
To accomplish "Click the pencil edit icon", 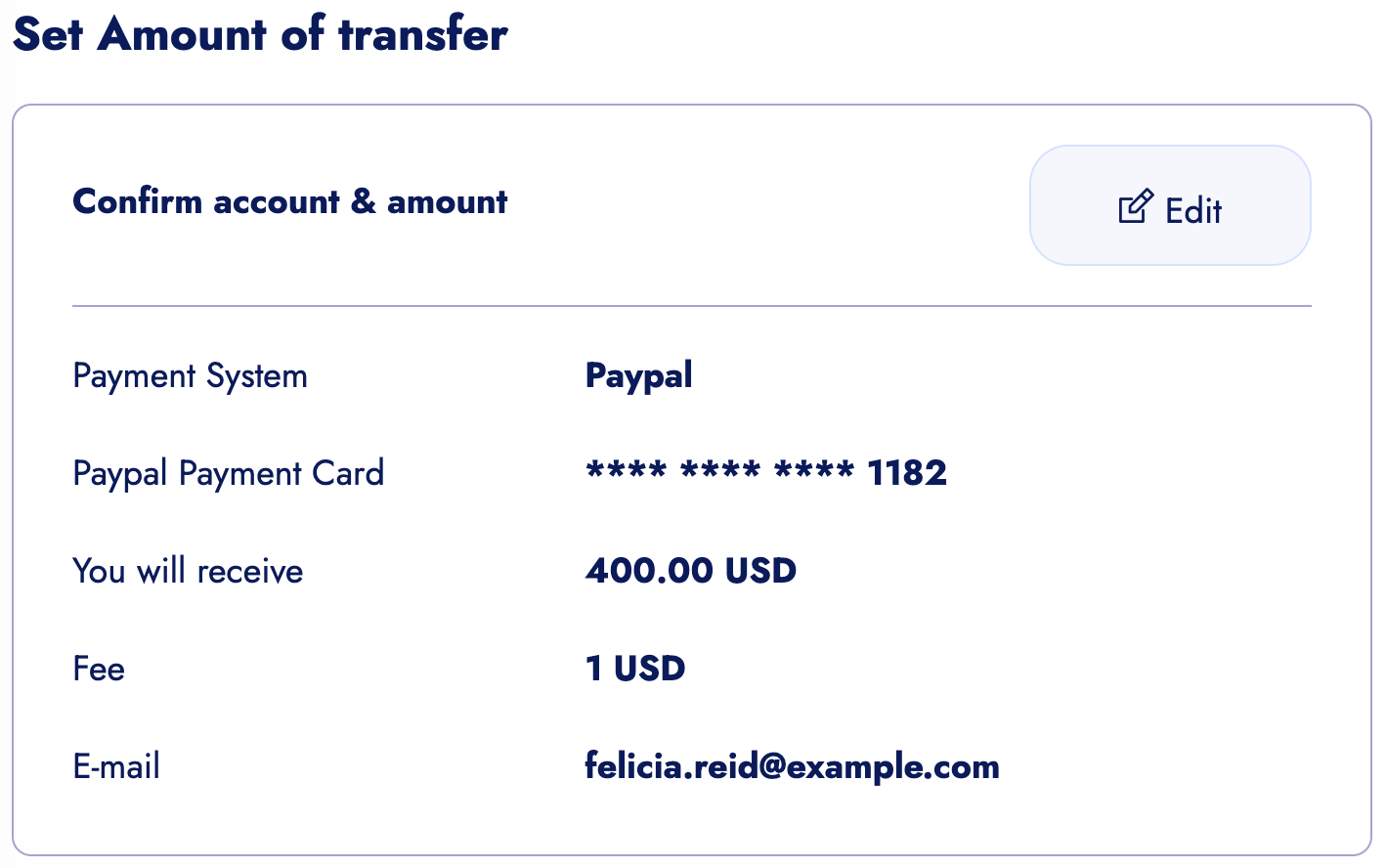I will (x=1135, y=206).
